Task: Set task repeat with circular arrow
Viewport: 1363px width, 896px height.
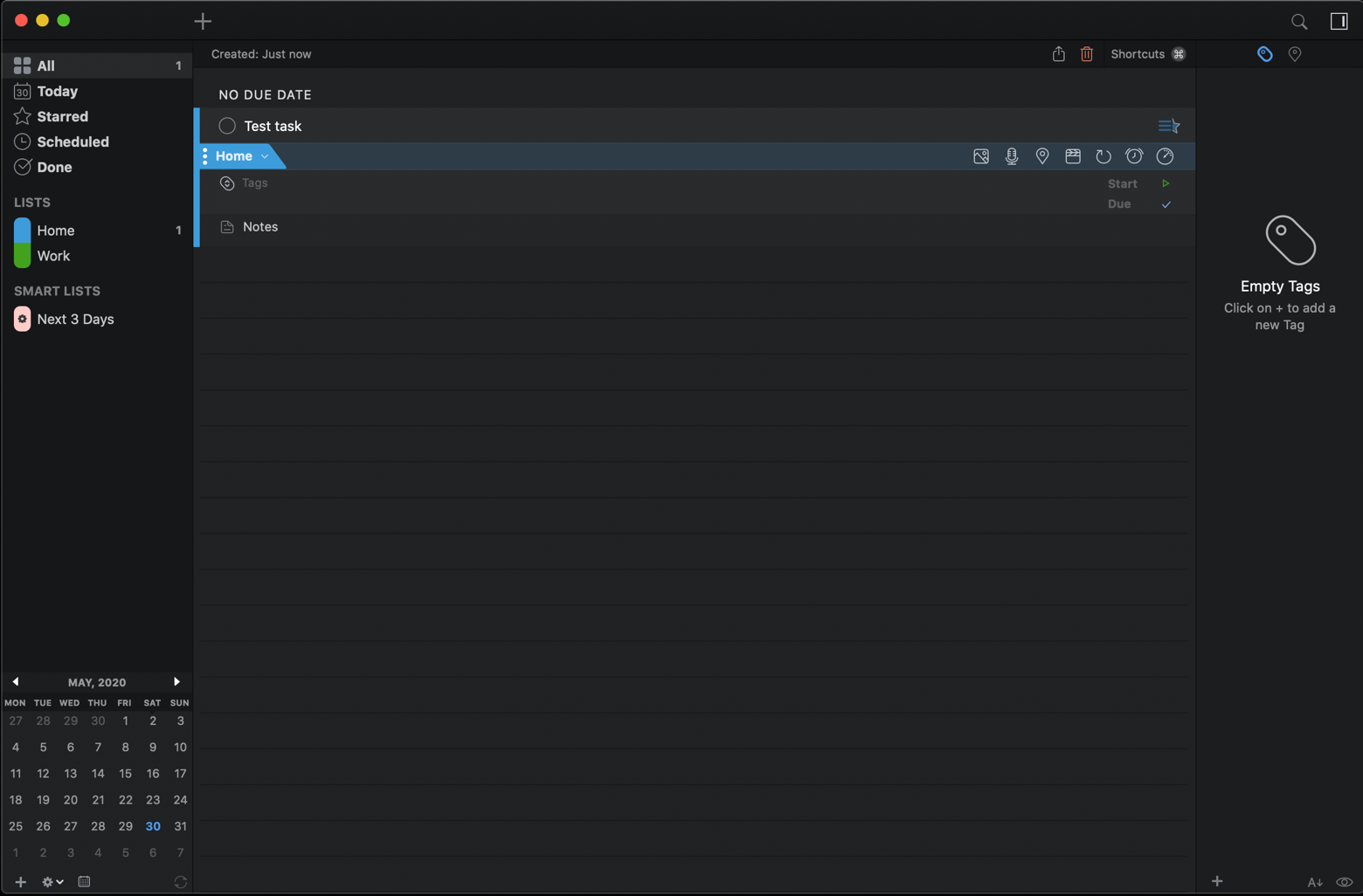Action: point(1104,156)
